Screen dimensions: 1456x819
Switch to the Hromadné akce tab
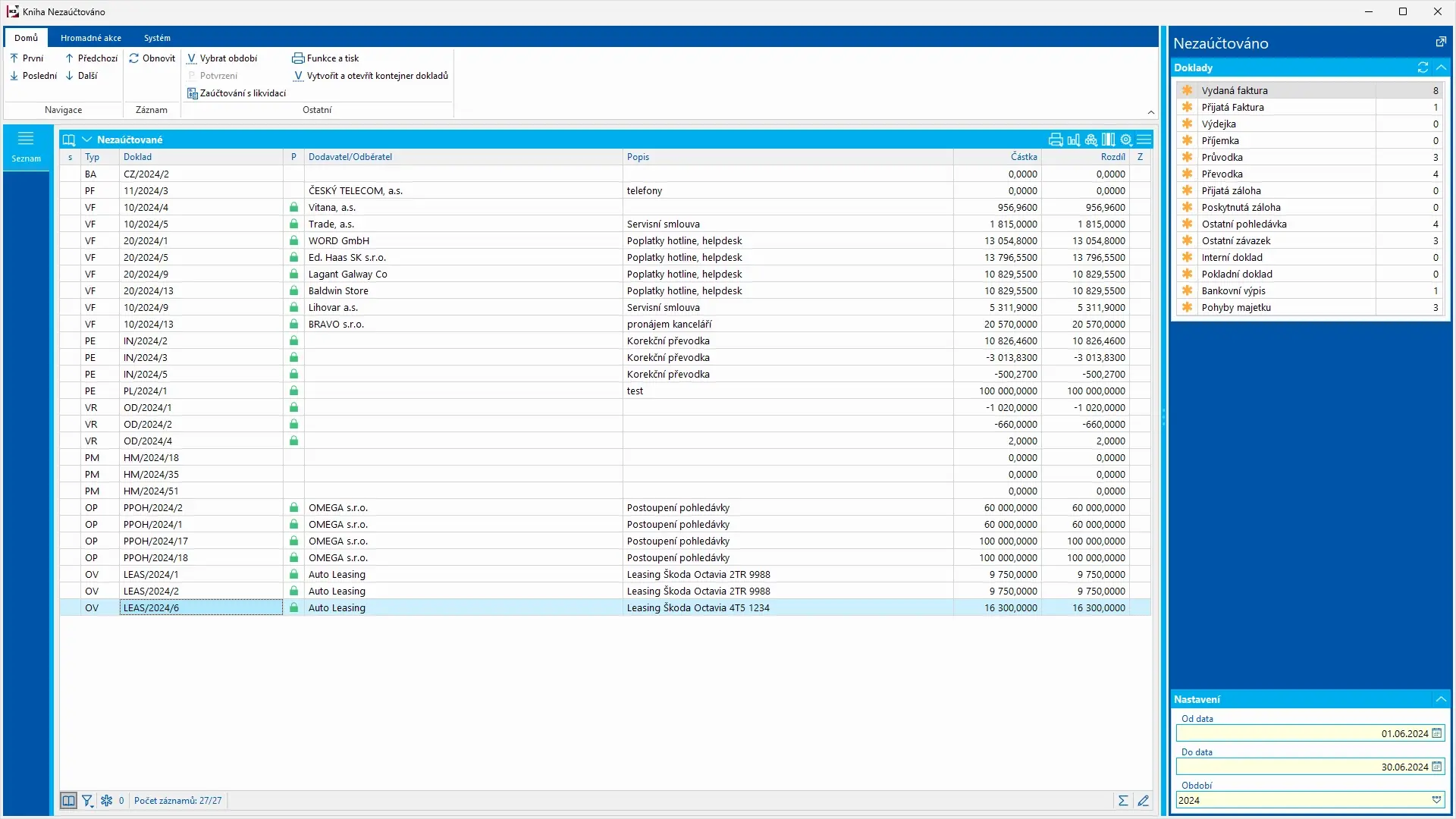click(91, 38)
